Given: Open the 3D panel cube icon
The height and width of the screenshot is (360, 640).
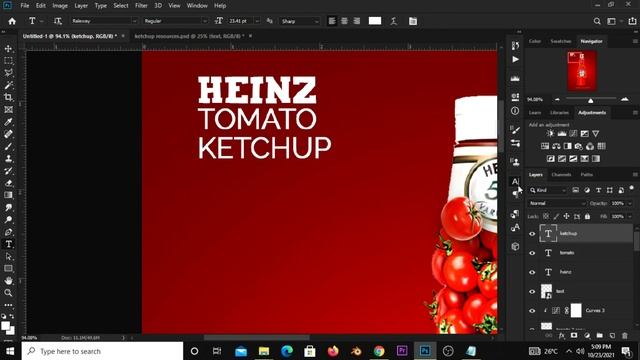Looking at the screenshot, I should click(x=515, y=246).
